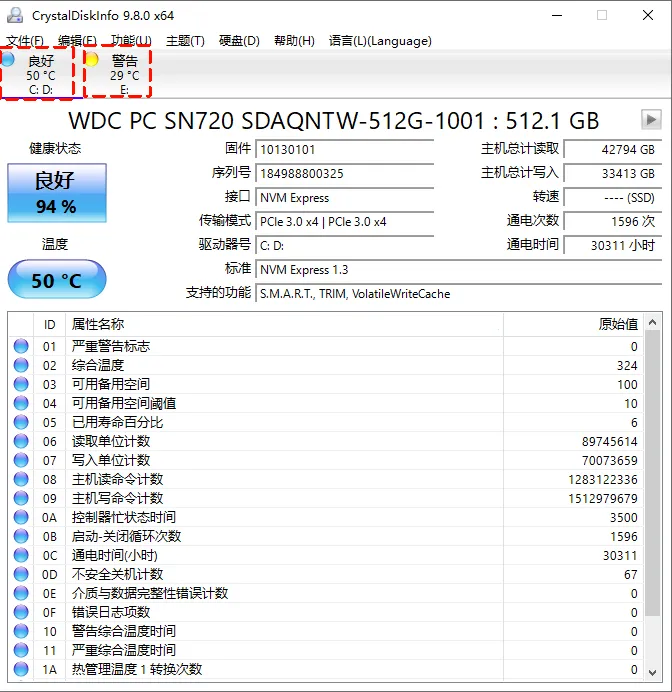
Task: Click status icon for 09 主机写命令计数 row
Action: [x=21, y=498]
